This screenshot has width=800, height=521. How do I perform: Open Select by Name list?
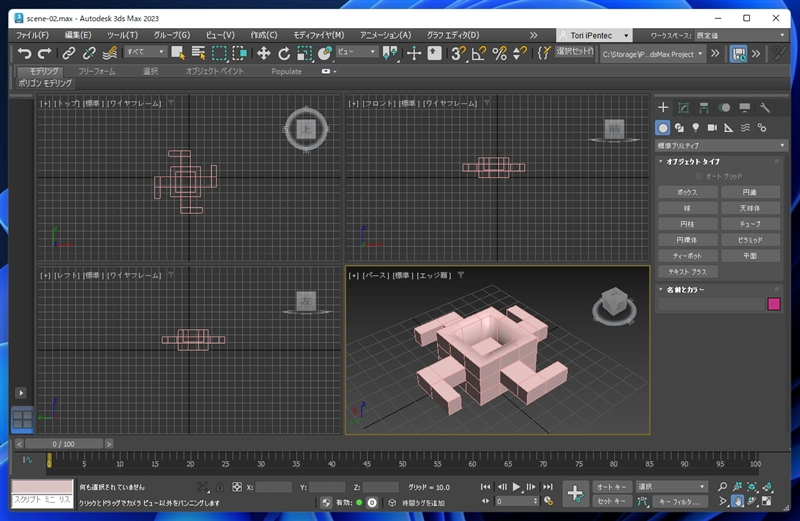pyautogui.click(x=198, y=53)
